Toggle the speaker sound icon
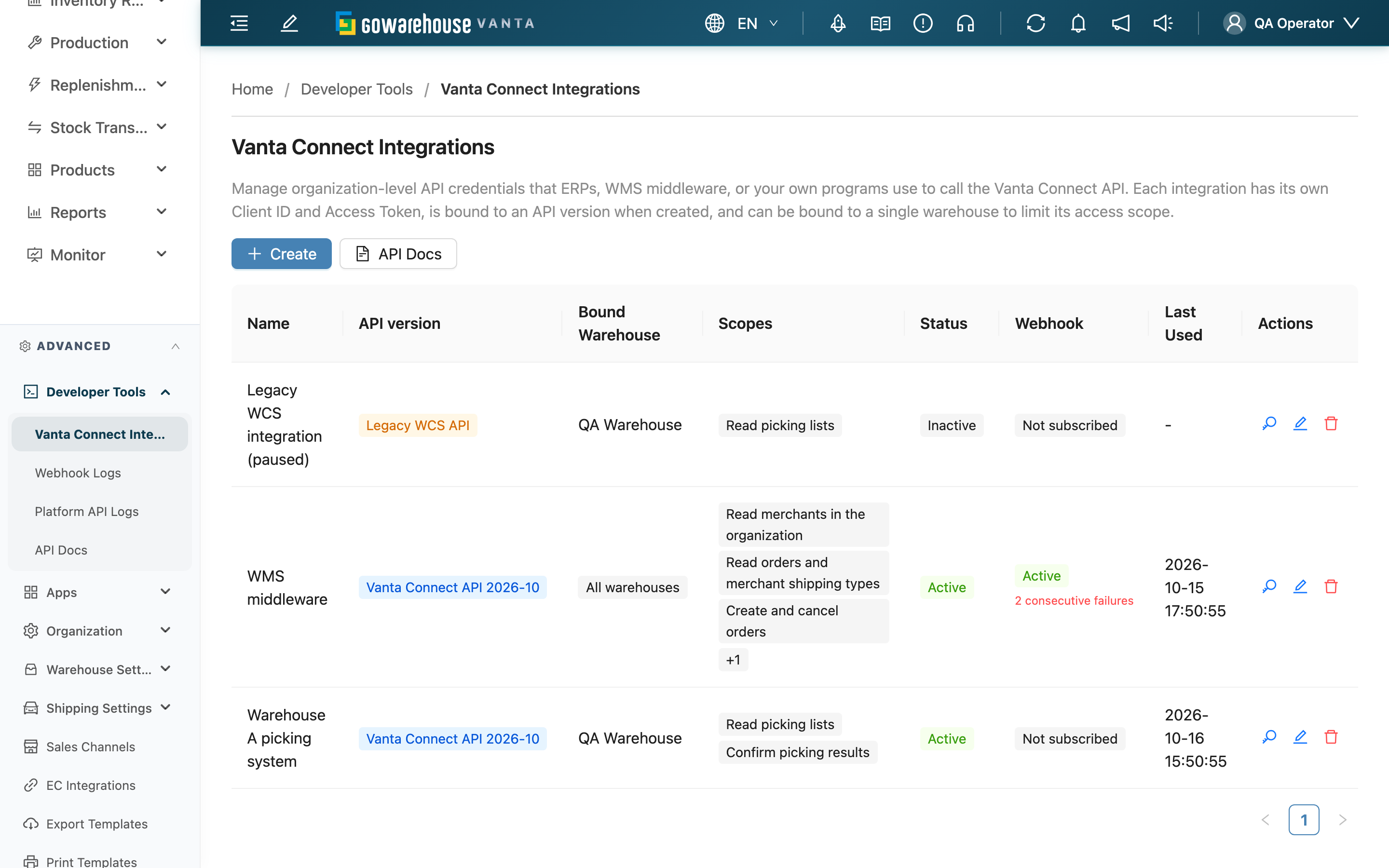Image resolution: width=1389 pixels, height=868 pixels. pos(1163,24)
